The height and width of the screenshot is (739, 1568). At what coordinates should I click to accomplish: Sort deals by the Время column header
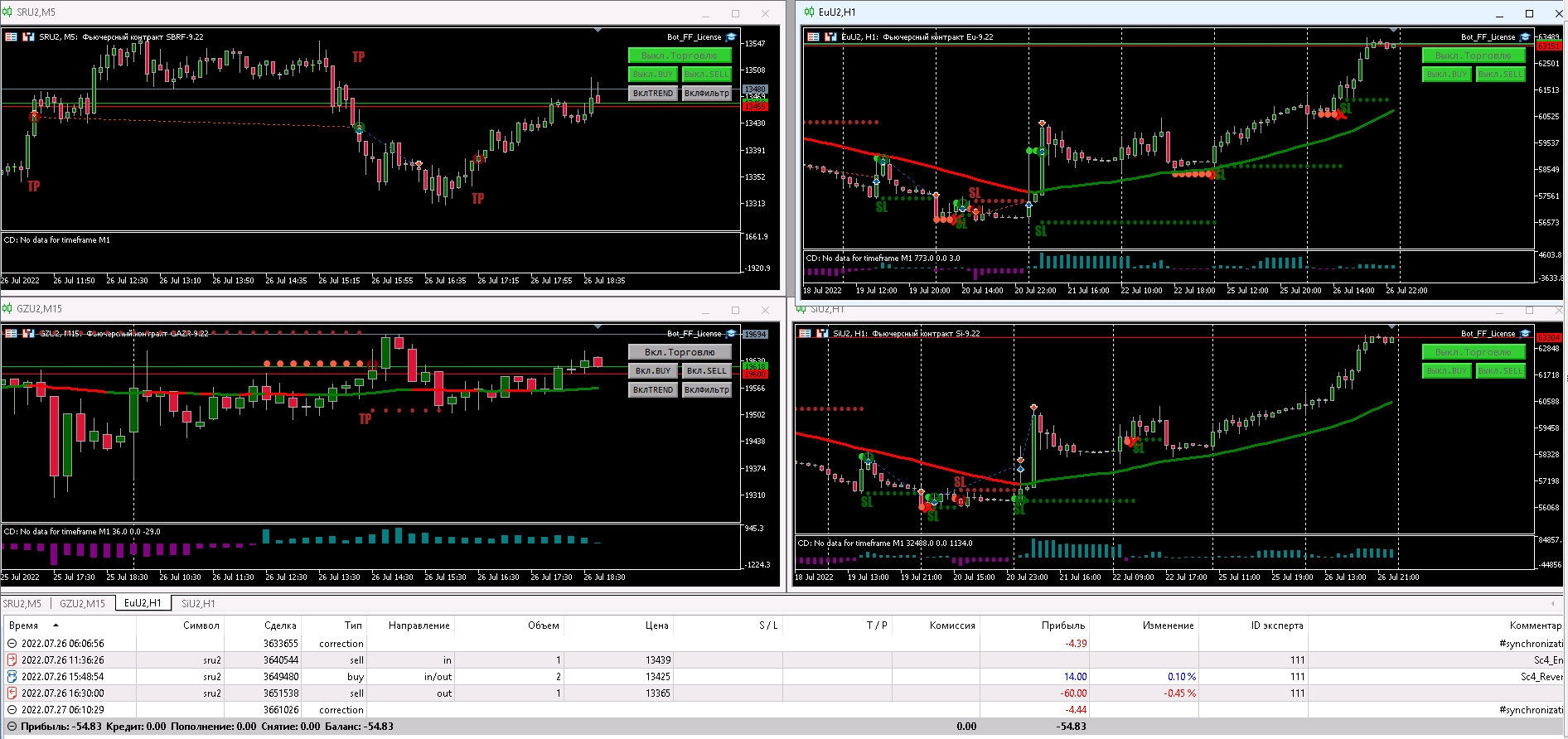tap(70, 625)
